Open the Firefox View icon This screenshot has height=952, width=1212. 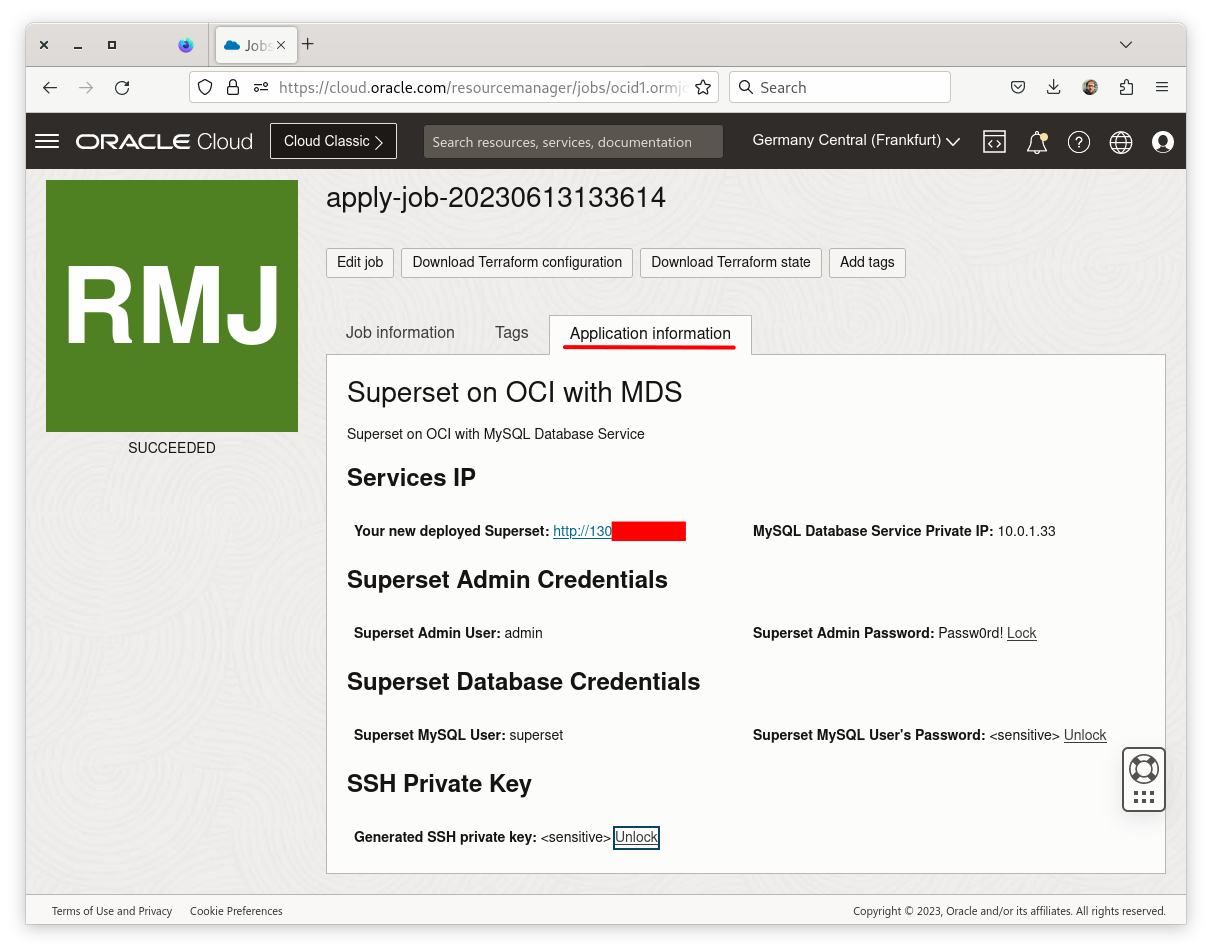pos(186,45)
